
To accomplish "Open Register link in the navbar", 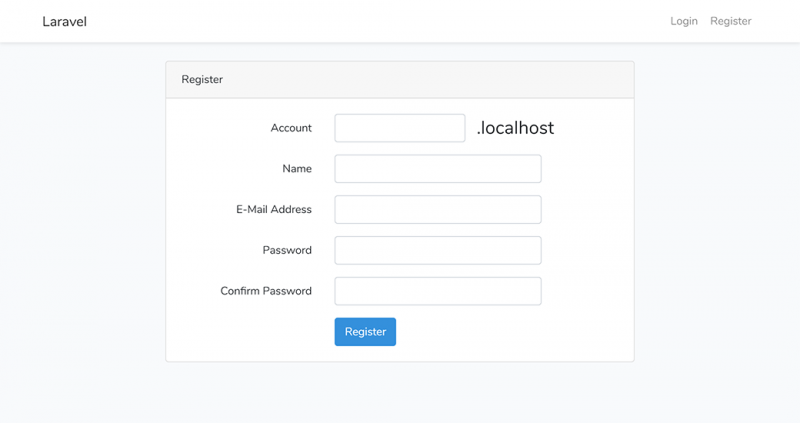I will (x=730, y=21).
